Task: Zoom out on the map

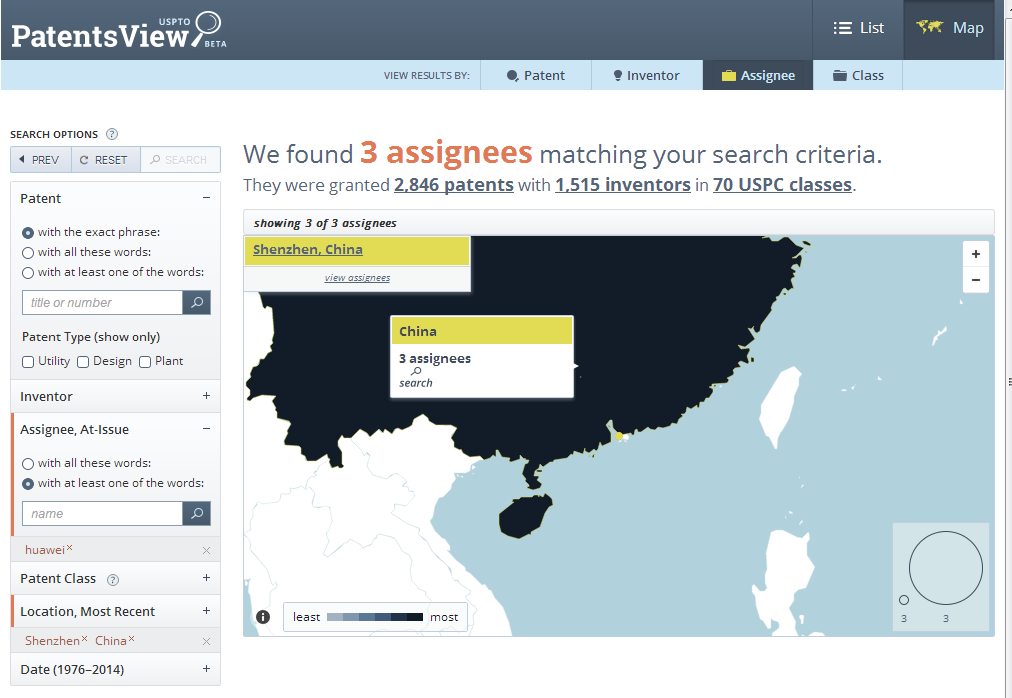Action: (x=975, y=280)
